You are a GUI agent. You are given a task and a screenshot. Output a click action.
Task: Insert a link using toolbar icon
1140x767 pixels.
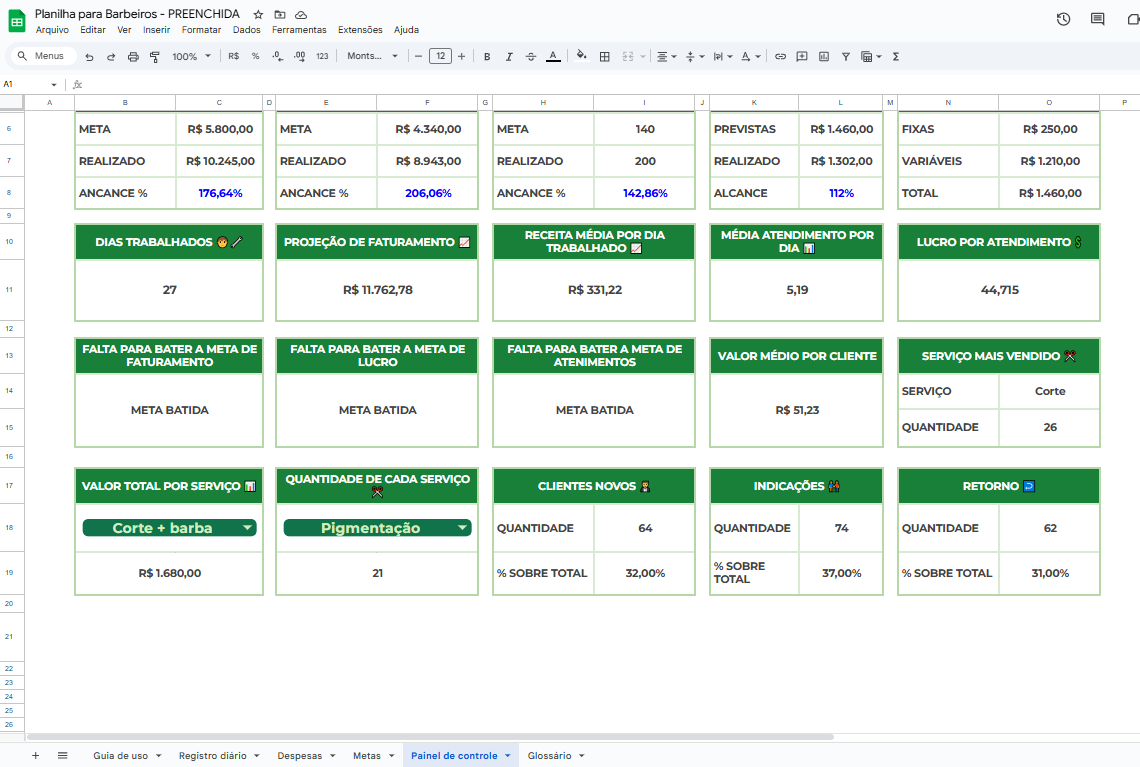(x=781, y=57)
